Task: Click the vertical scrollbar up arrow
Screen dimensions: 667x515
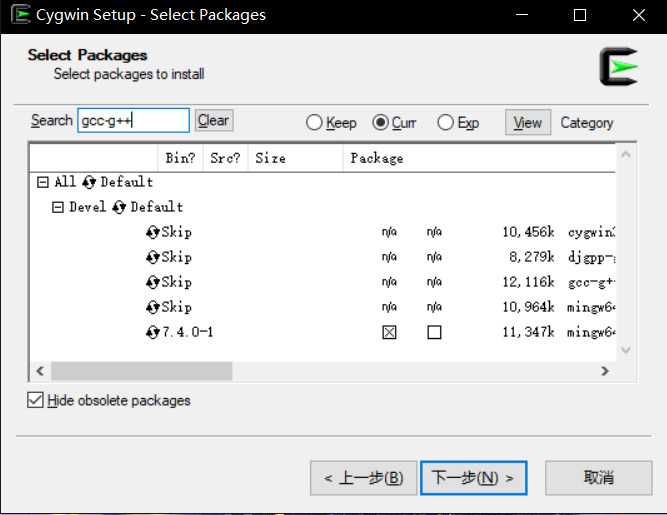Action: pyautogui.click(x=625, y=155)
